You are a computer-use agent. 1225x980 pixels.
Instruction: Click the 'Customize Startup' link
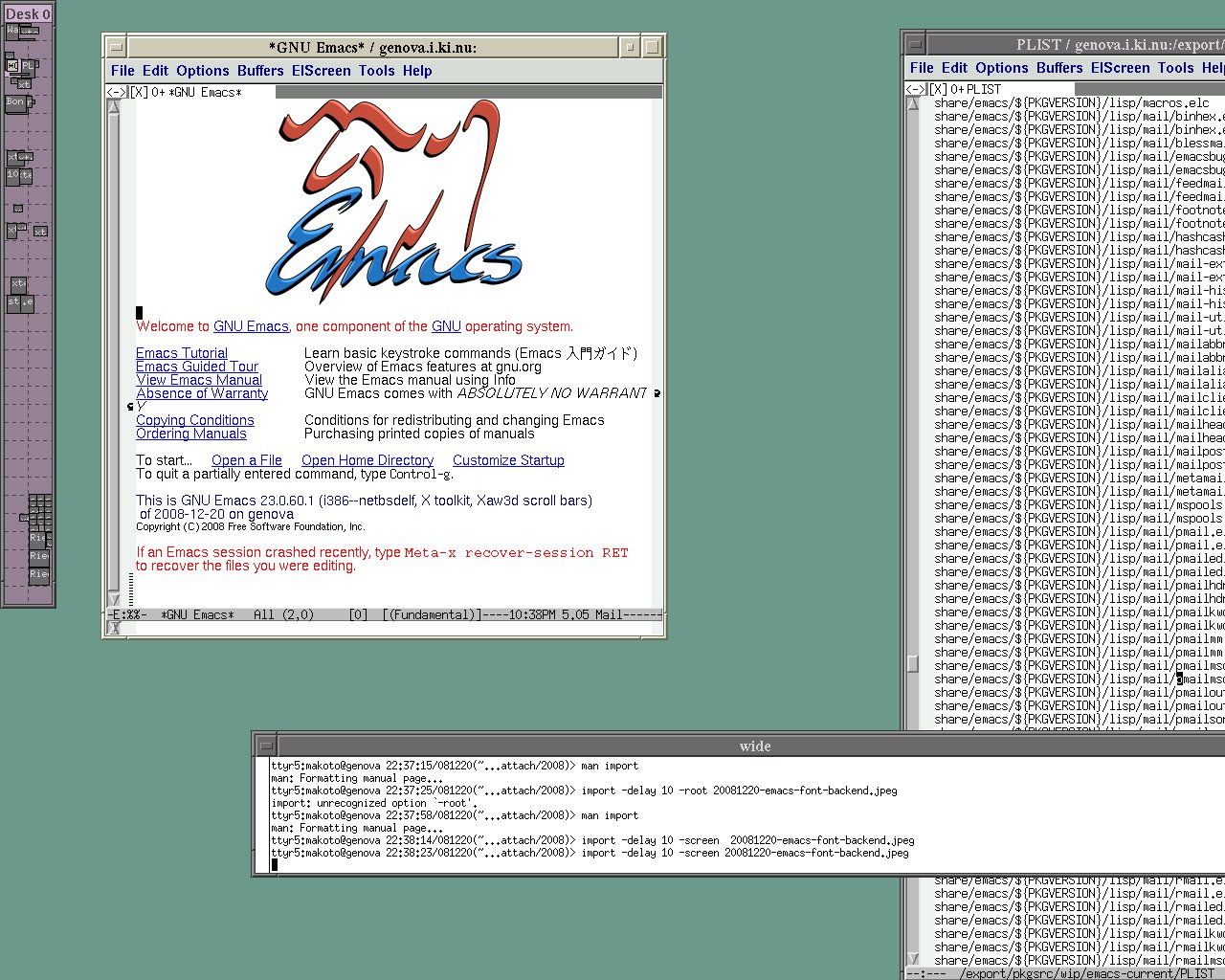tap(508, 460)
